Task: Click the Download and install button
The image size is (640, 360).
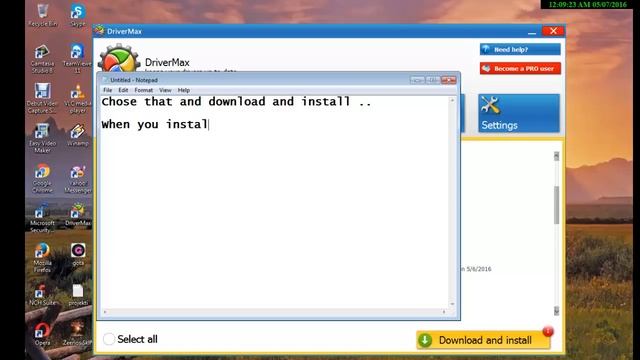Action: point(483,340)
